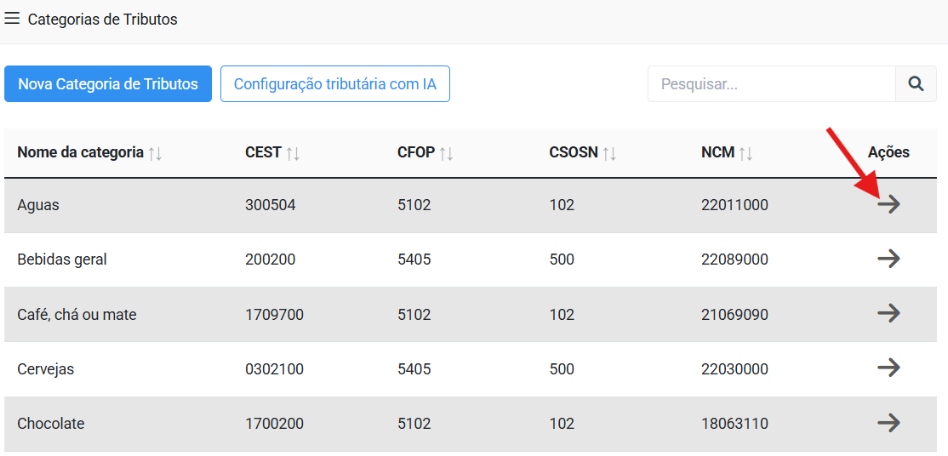Open actions arrow for Aguas row
Viewport: 948px width, 456px height.
coord(888,205)
